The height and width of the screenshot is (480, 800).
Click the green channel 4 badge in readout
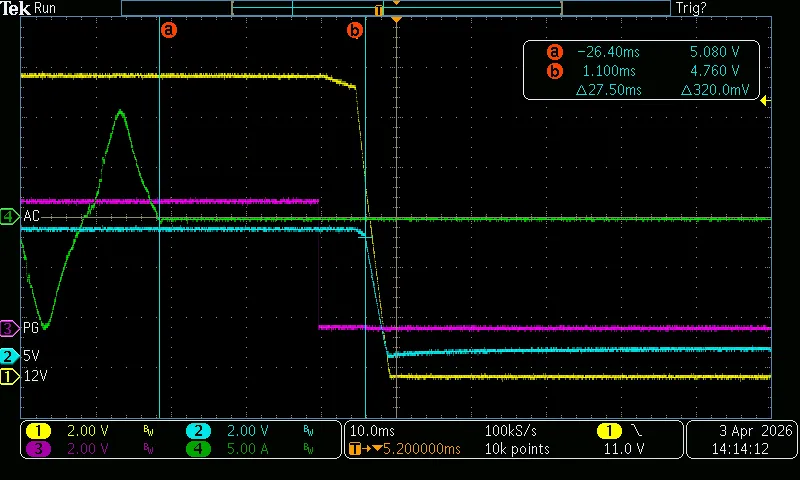198,449
